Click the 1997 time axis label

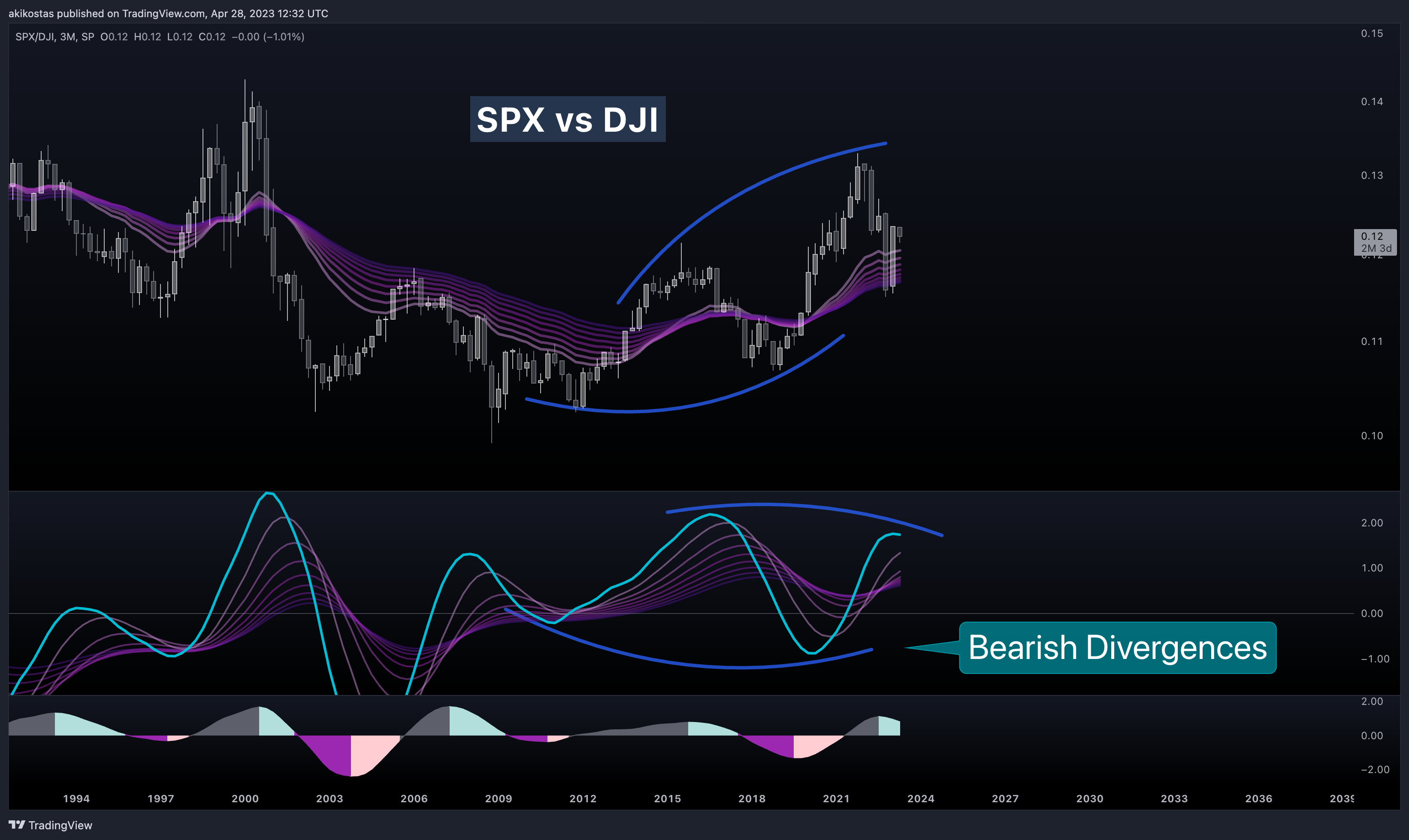tap(161, 798)
